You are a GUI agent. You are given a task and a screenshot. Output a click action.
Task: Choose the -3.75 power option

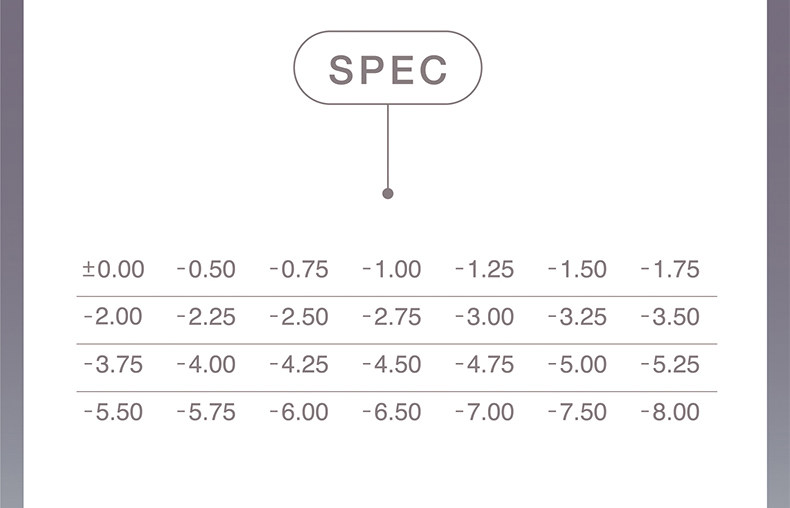[x=113, y=365]
